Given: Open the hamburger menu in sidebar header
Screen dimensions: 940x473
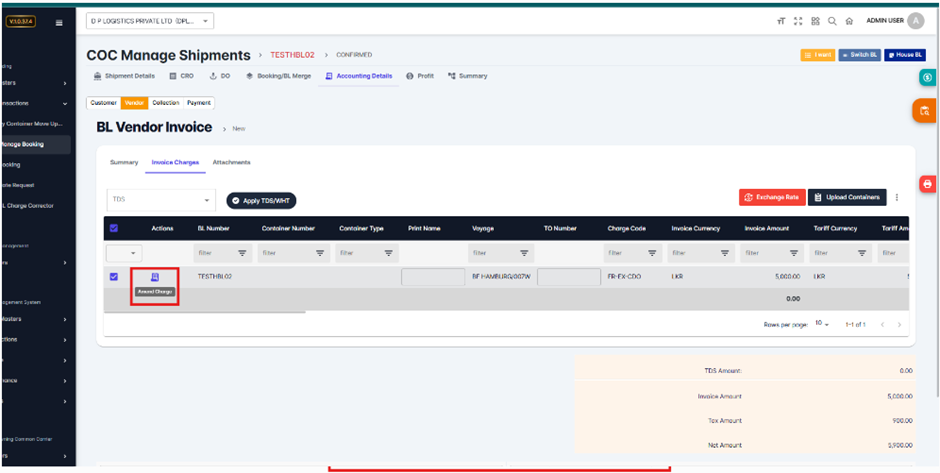Looking at the screenshot, I should [59, 21].
